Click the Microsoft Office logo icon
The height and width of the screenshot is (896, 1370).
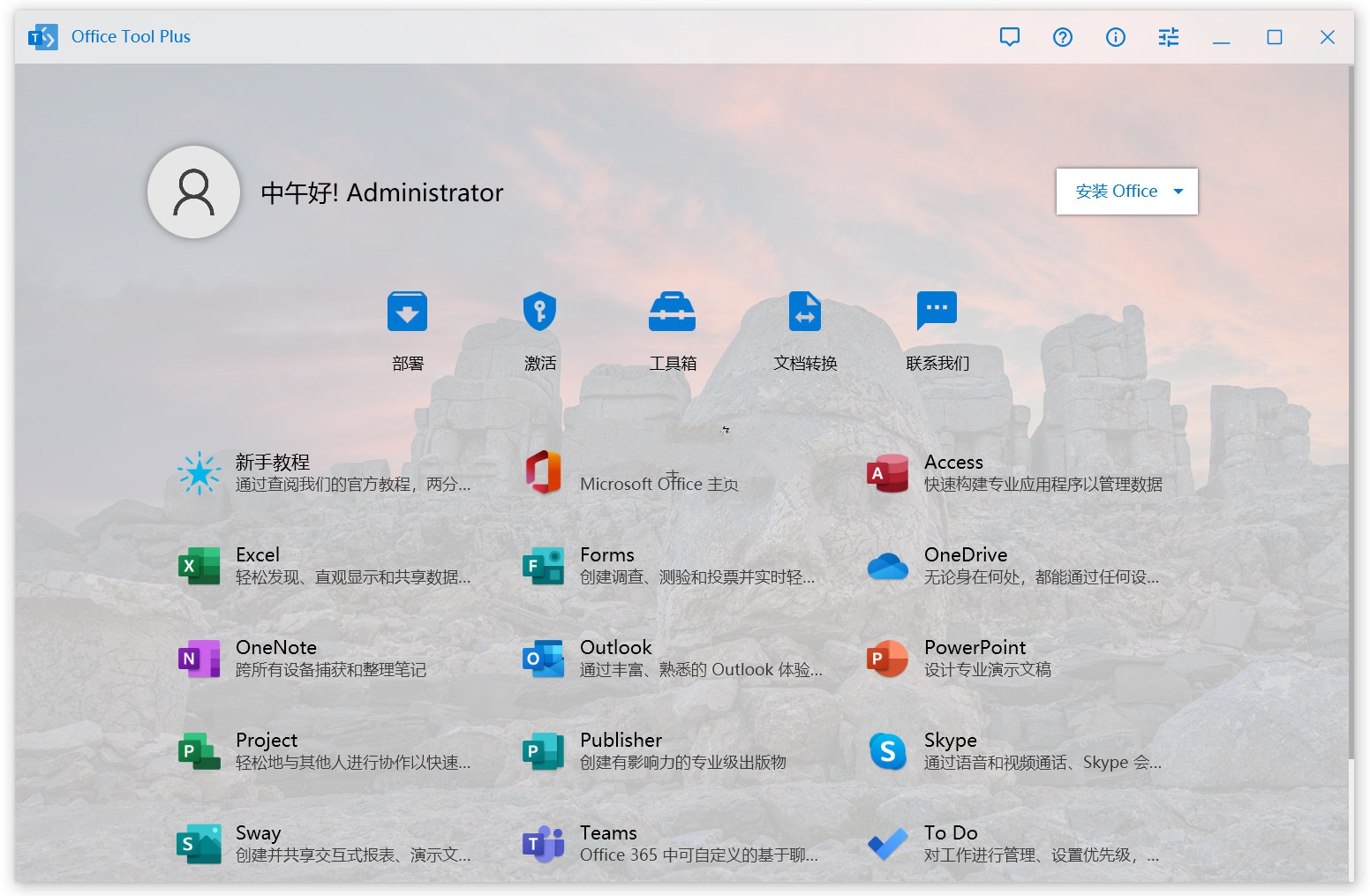pos(543,472)
